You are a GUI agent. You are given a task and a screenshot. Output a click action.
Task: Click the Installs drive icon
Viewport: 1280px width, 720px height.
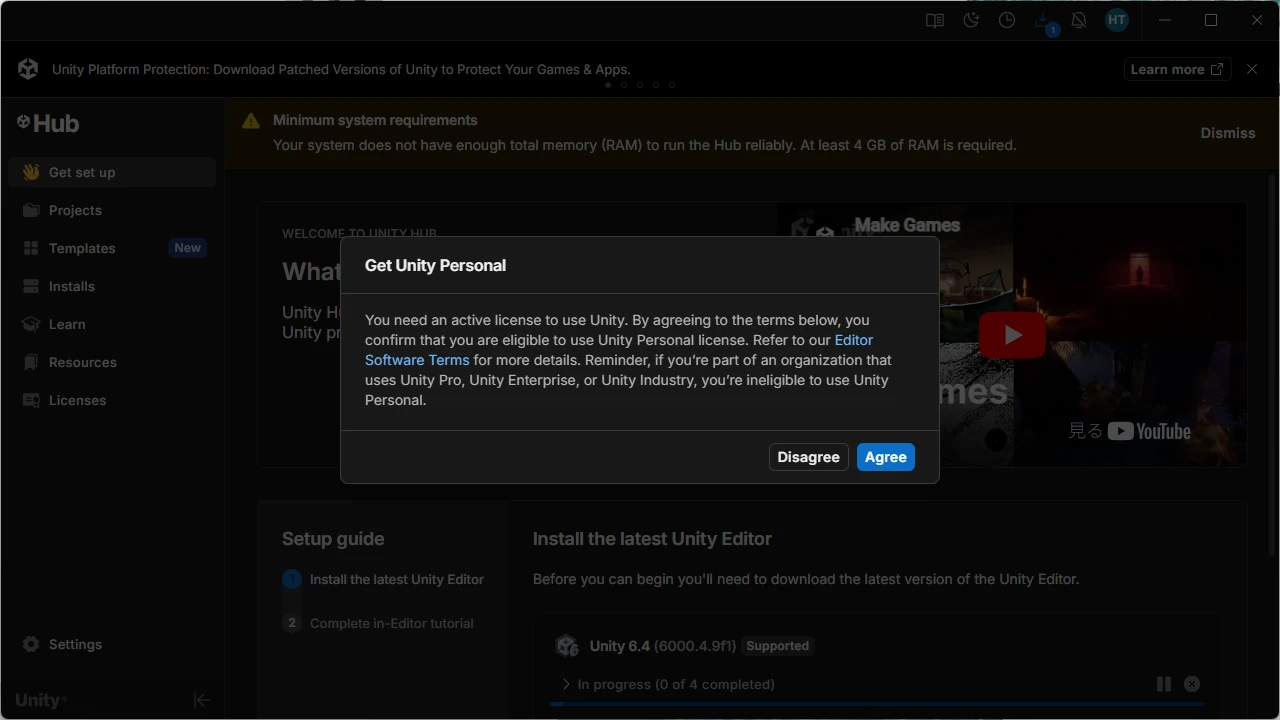31,286
